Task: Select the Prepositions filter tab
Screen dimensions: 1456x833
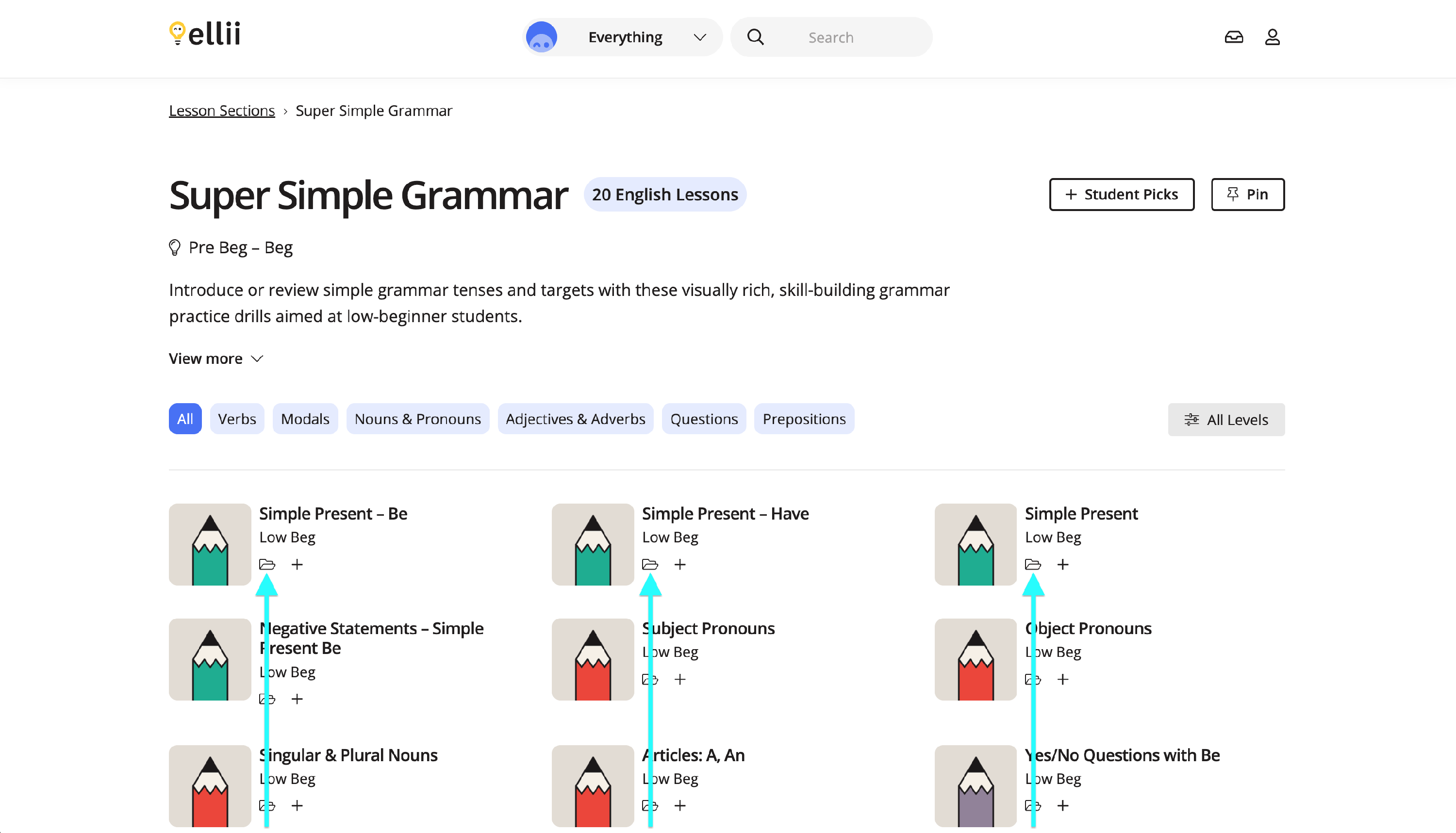Action: coord(804,419)
